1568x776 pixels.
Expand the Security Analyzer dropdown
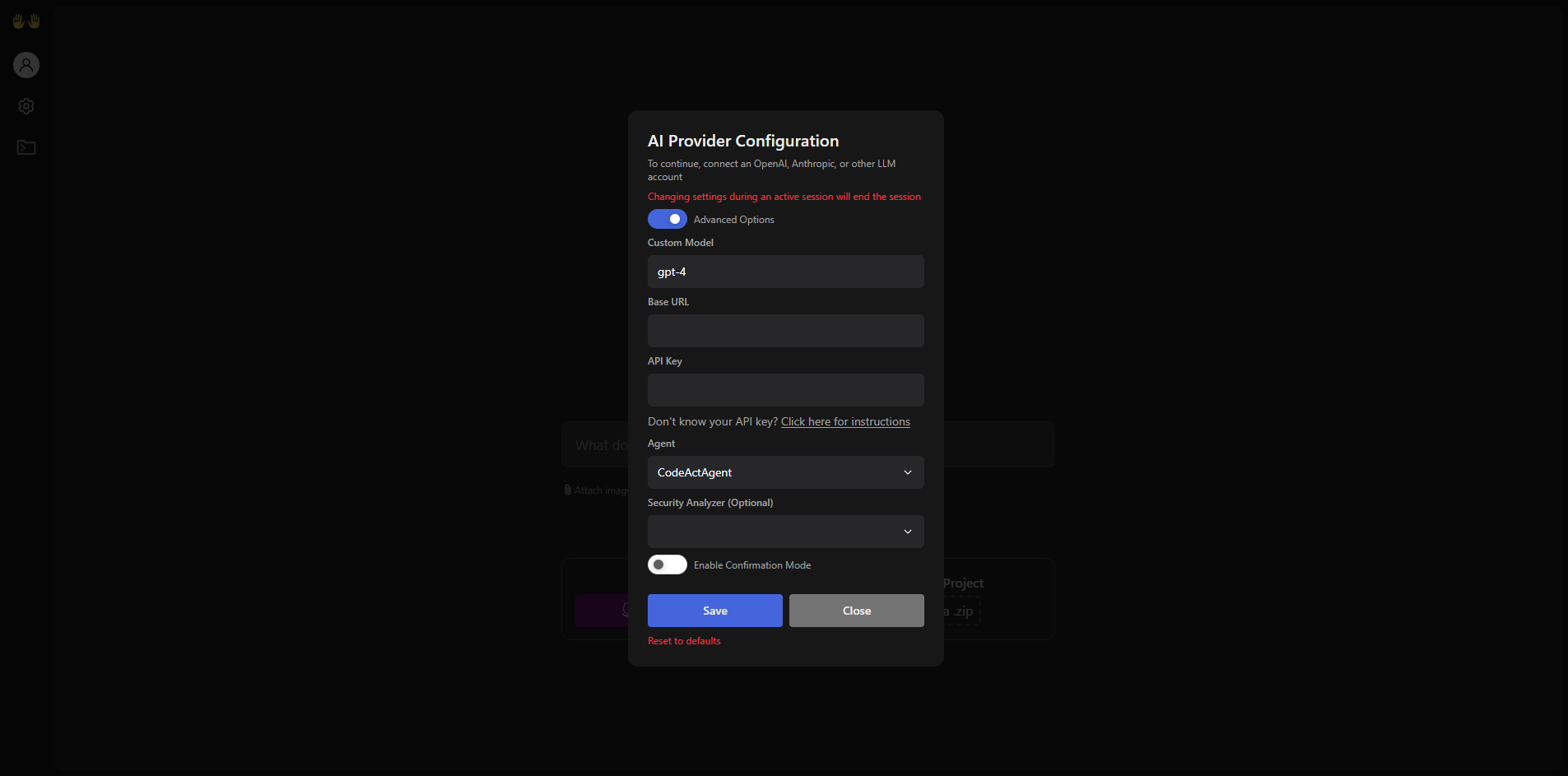[x=786, y=532]
